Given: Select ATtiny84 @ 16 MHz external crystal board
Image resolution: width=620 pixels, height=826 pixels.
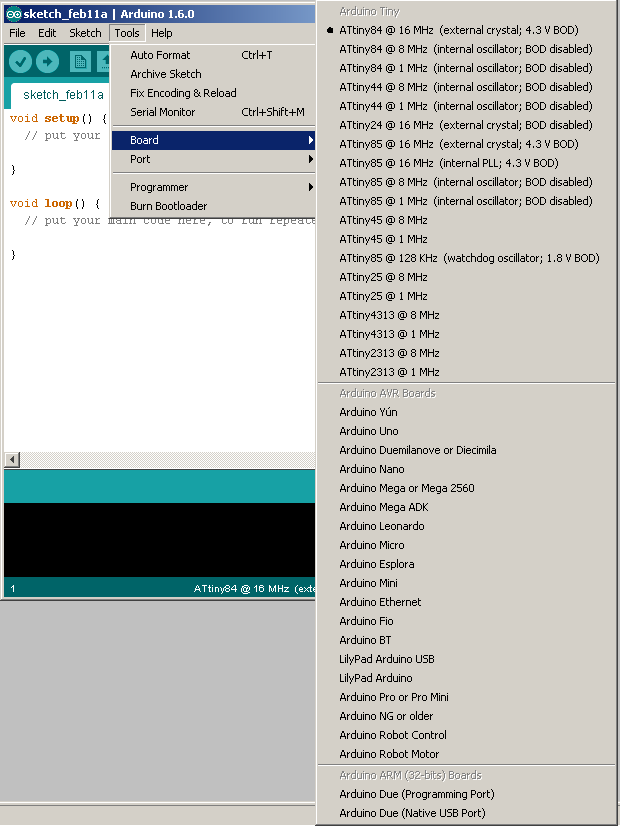Looking at the screenshot, I should point(466,31).
